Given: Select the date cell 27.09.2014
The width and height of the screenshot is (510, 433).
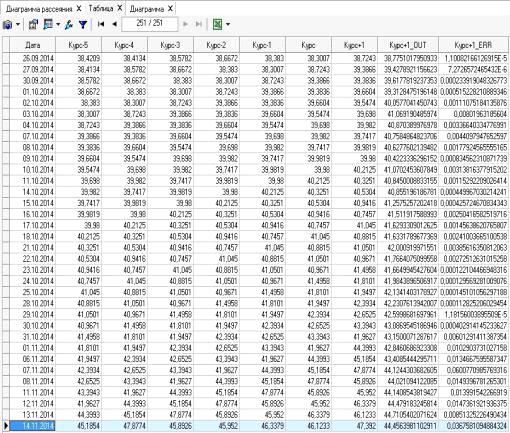Looking at the screenshot, I should pos(32,69).
